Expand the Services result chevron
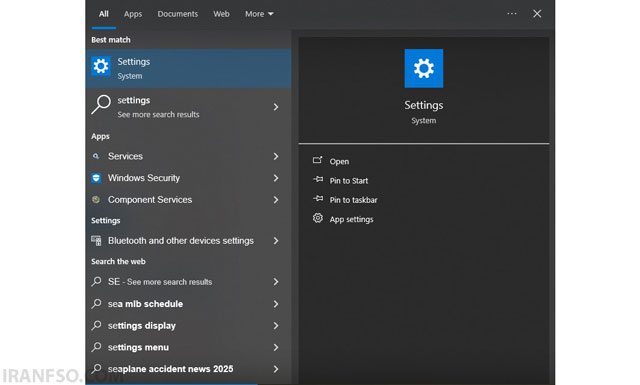Viewport: 640px width, 385px height. point(276,156)
